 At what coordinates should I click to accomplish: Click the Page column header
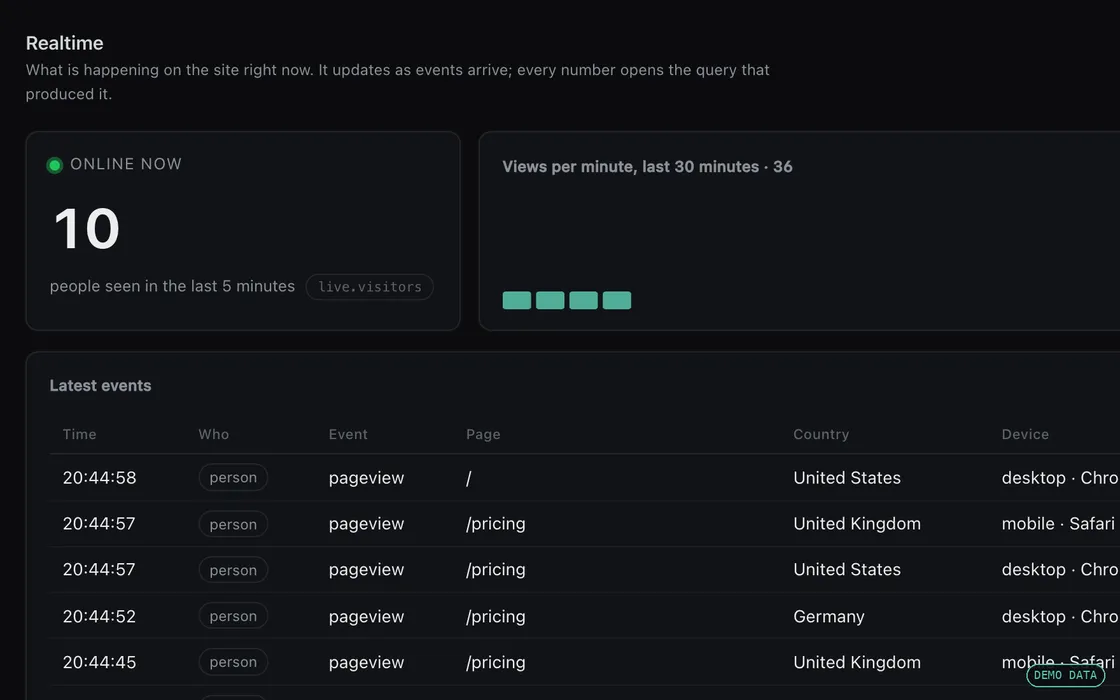pyautogui.click(x=483, y=434)
